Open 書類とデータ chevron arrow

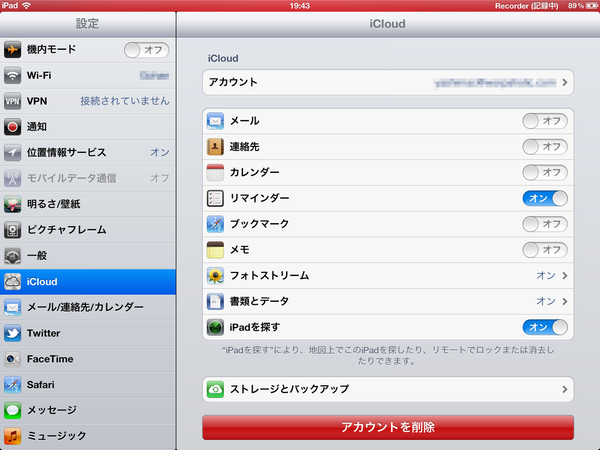[x=565, y=302]
